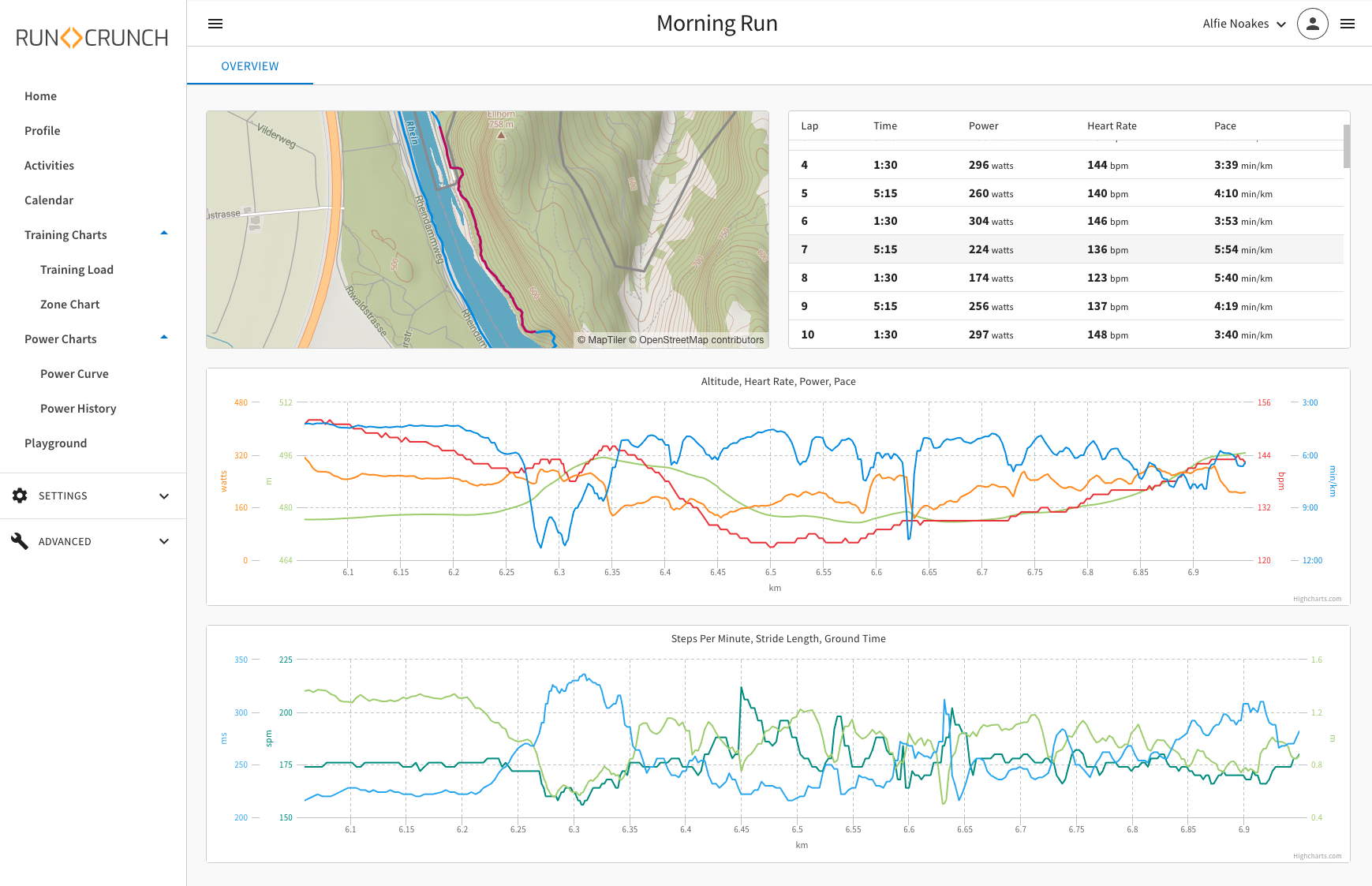Click the Power column header

coord(983,126)
